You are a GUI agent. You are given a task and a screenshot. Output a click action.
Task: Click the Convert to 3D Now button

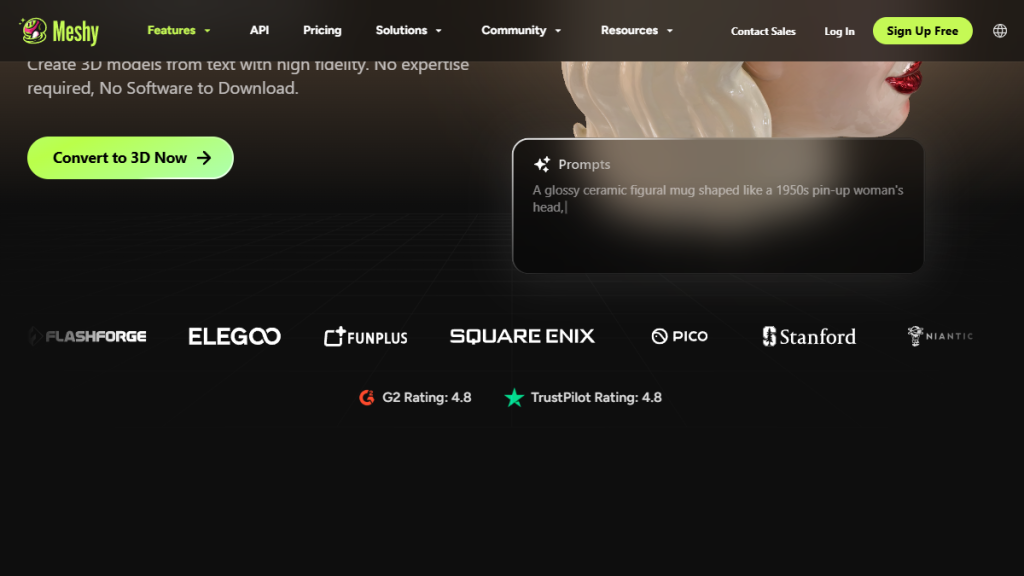coord(131,158)
